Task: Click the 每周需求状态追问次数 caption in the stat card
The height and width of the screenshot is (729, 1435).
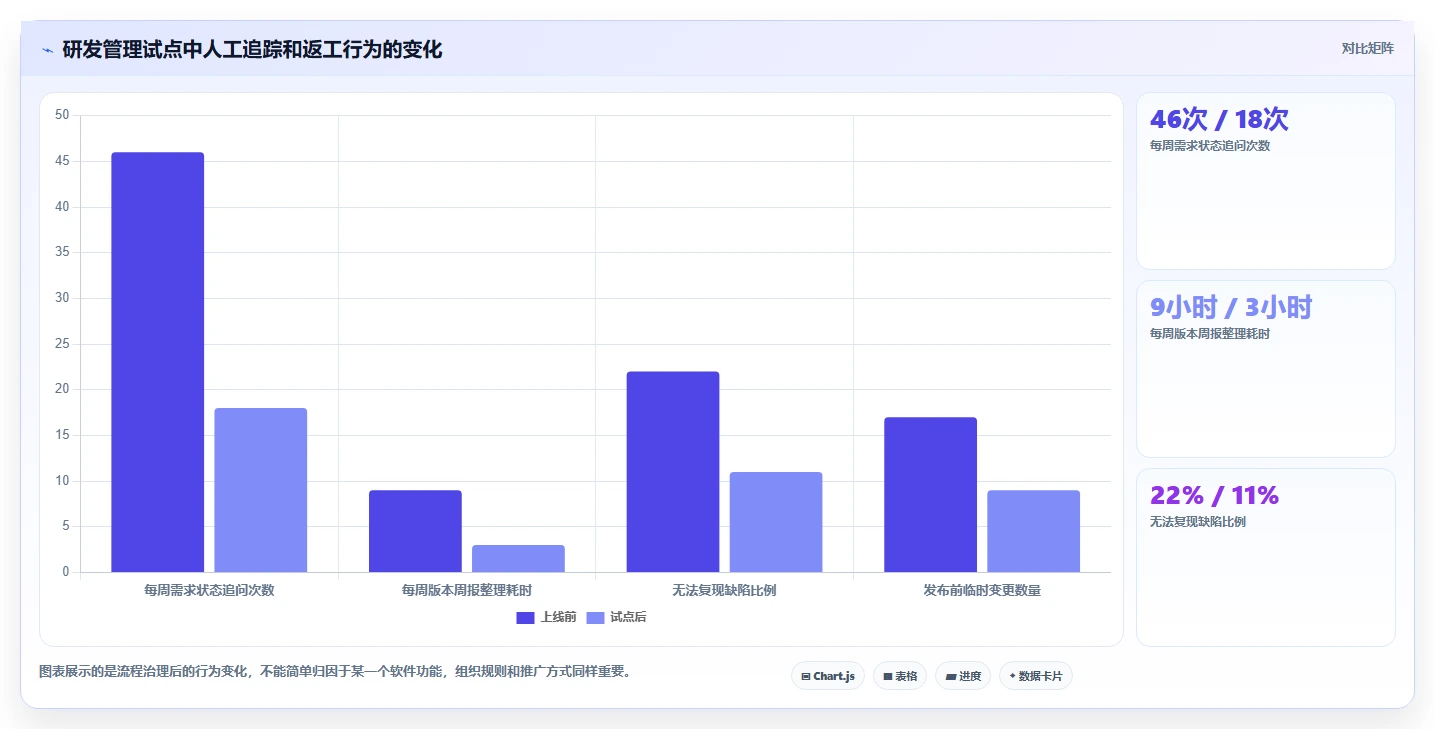Action: (1210, 146)
